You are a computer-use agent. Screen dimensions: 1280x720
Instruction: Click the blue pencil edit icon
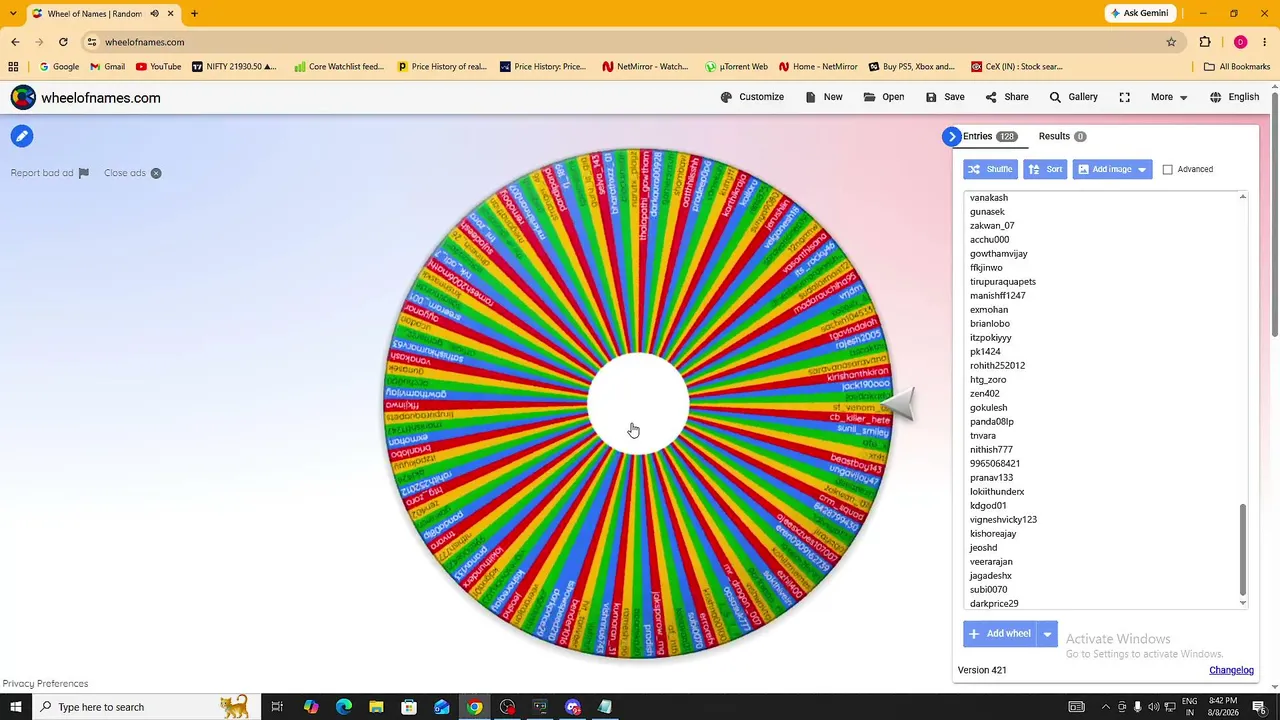pyautogui.click(x=21, y=136)
